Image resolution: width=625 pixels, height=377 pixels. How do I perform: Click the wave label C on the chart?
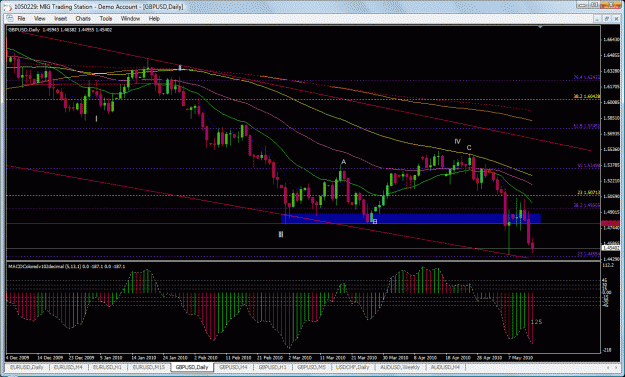[x=469, y=147]
